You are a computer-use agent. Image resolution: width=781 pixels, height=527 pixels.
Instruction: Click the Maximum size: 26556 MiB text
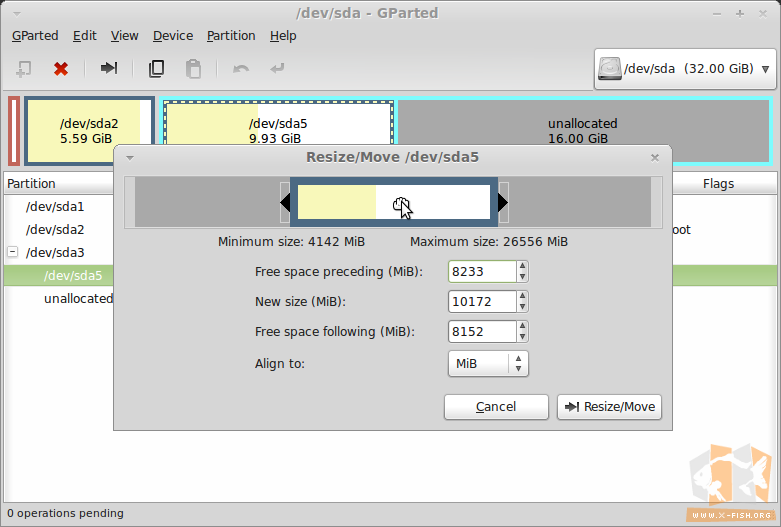click(x=489, y=242)
